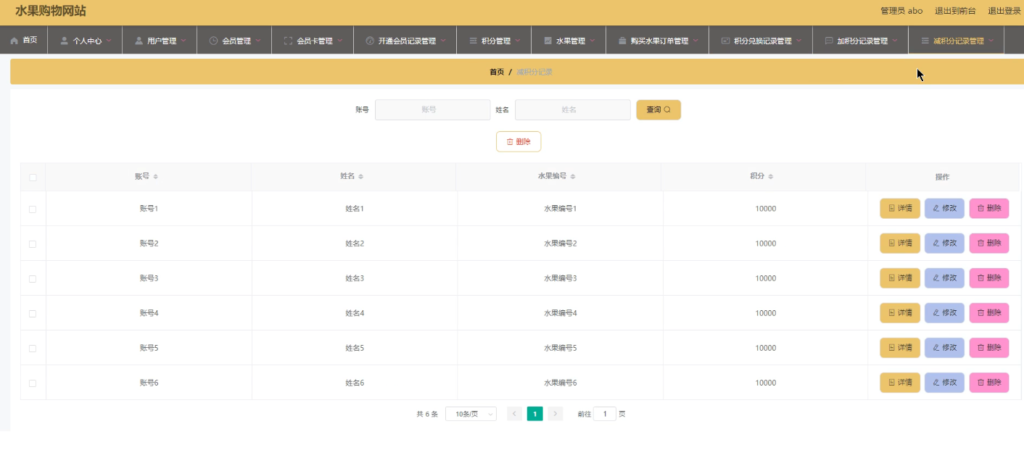Expand the 加积分记录管理 menu chevron
Viewport: 1024px width, 466px height.
pos(895,40)
